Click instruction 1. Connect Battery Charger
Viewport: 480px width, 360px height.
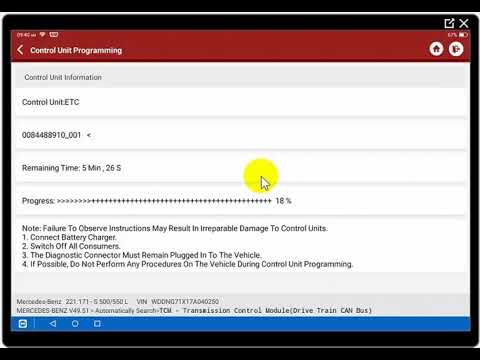tap(69, 237)
